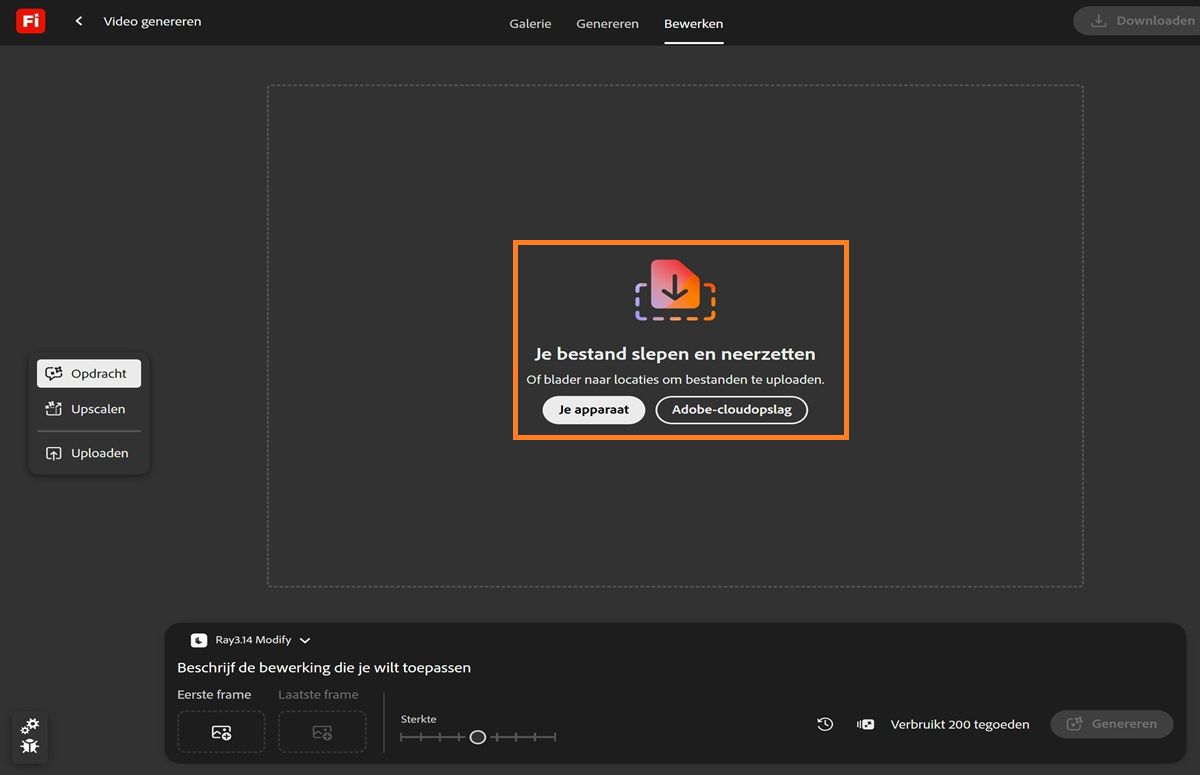The image size is (1200, 775).
Task: Open the Uploaden tool
Action: point(89,452)
